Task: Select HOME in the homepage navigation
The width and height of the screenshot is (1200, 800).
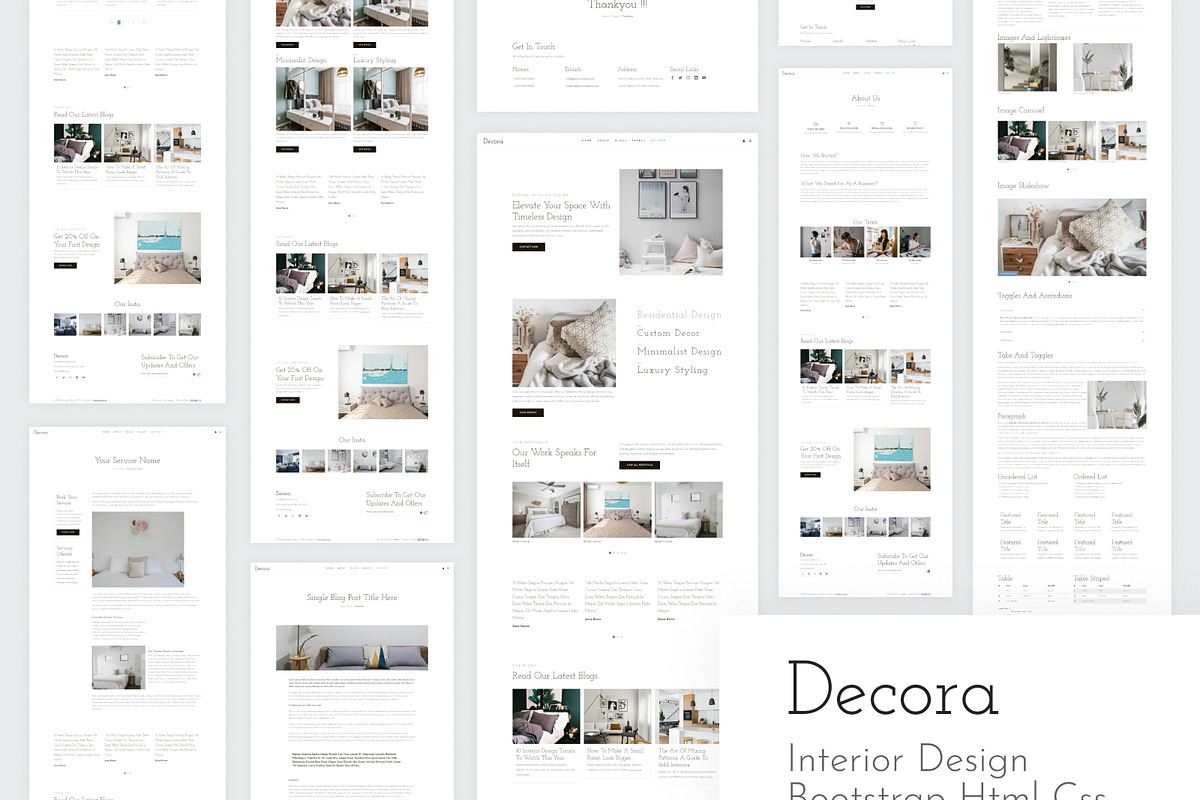Action: coord(587,141)
